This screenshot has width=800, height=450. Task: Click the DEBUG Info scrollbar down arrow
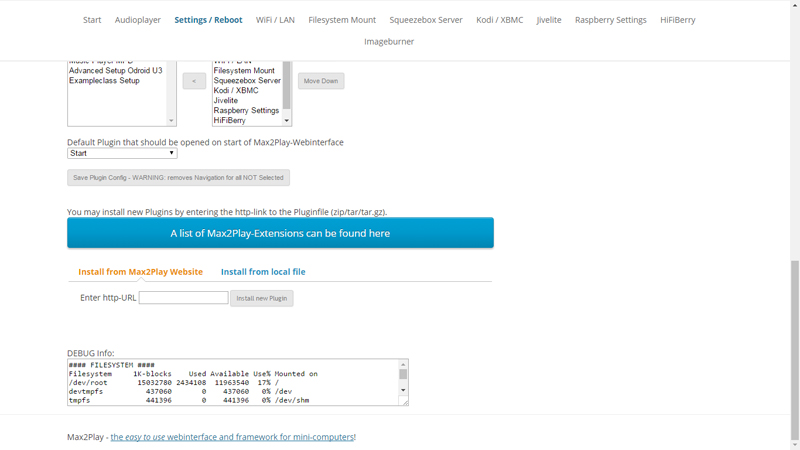[403, 390]
